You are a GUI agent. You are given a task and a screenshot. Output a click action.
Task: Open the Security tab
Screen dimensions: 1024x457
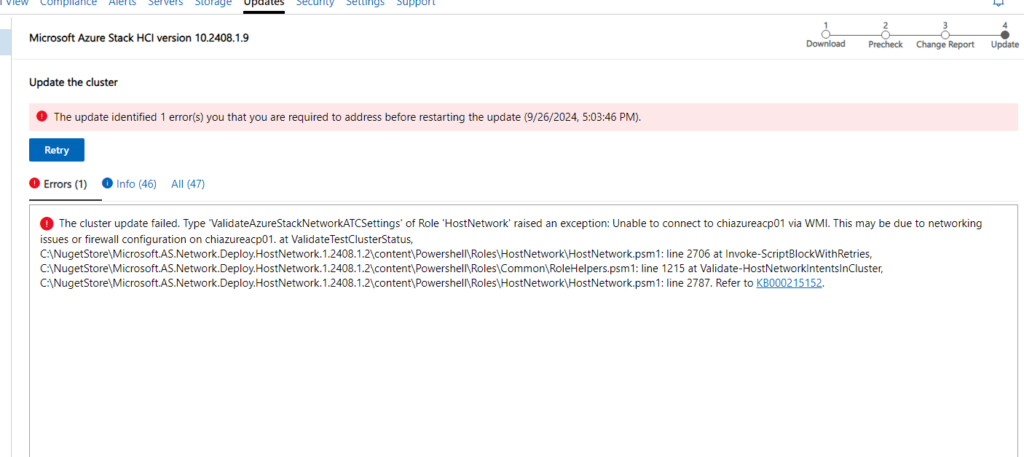point(315,3)
